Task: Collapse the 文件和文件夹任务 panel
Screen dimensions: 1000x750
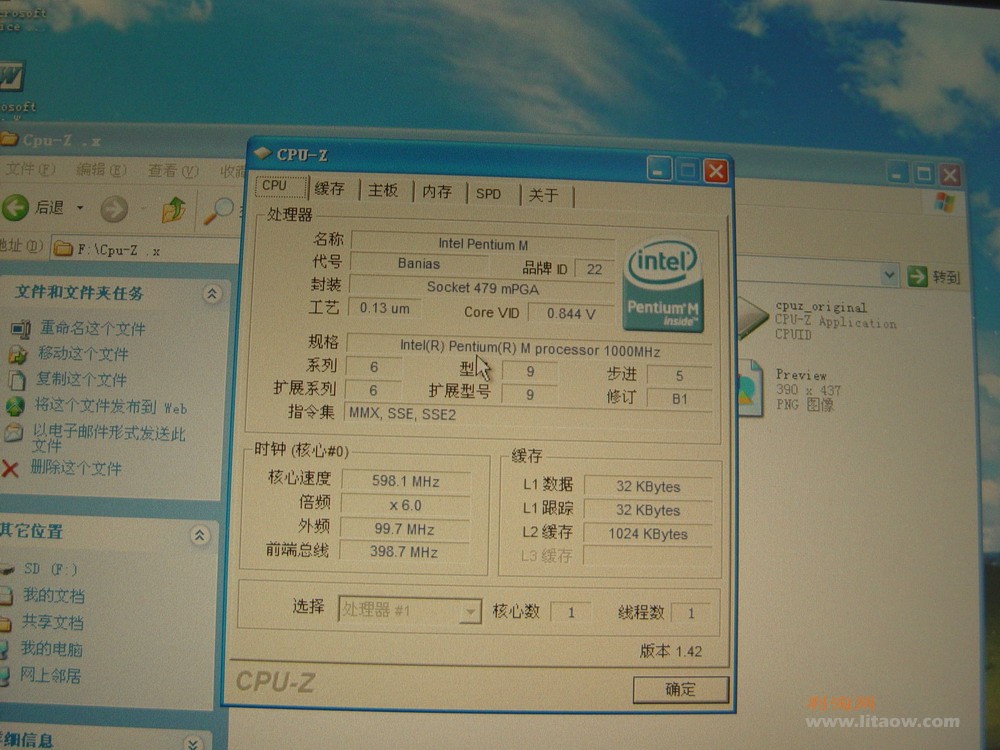Action: [x=212, y=293]
